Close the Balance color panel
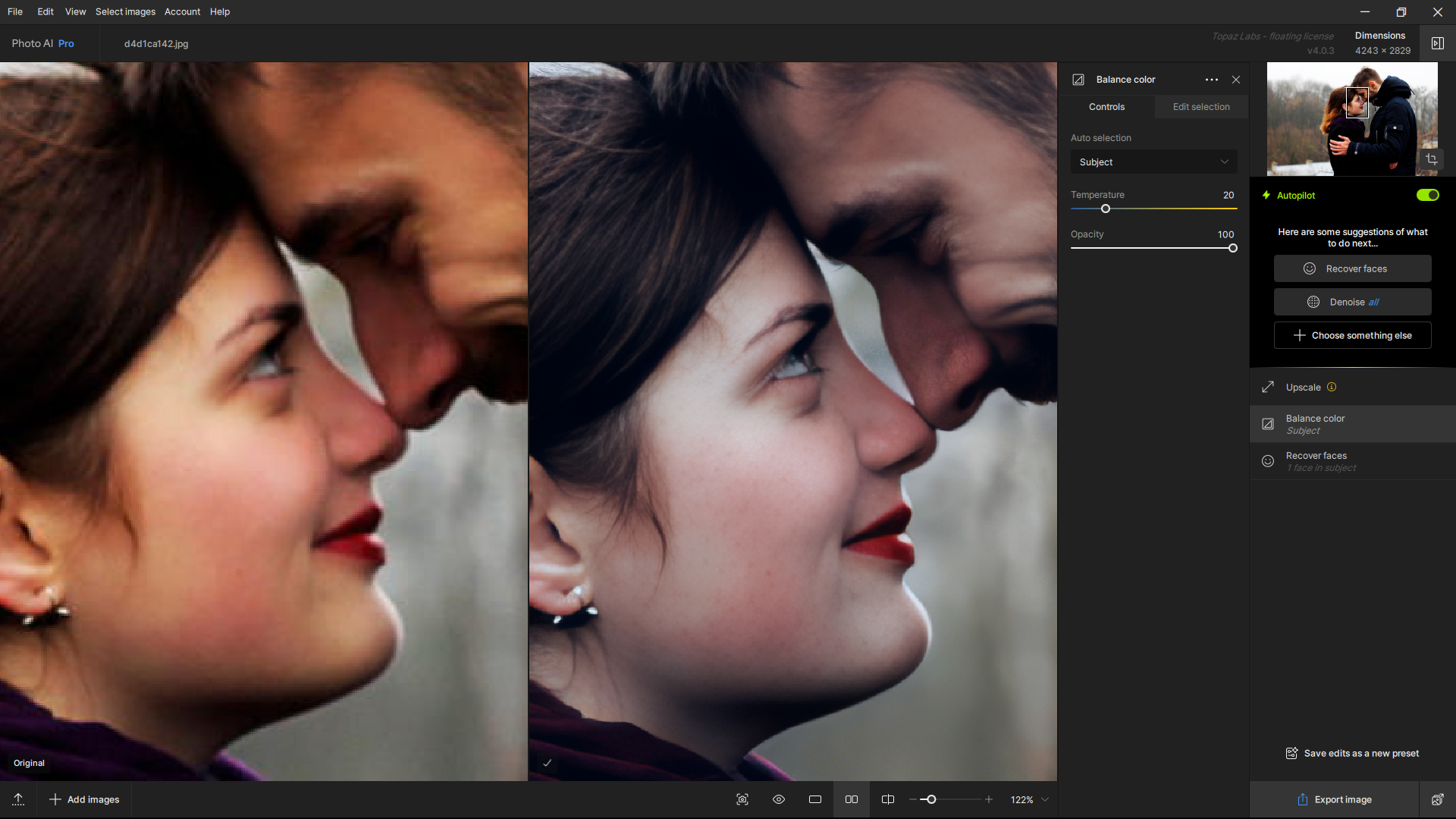This screenshot has height=819, width=1456. pyautogui.click(x=1236, y=80)
